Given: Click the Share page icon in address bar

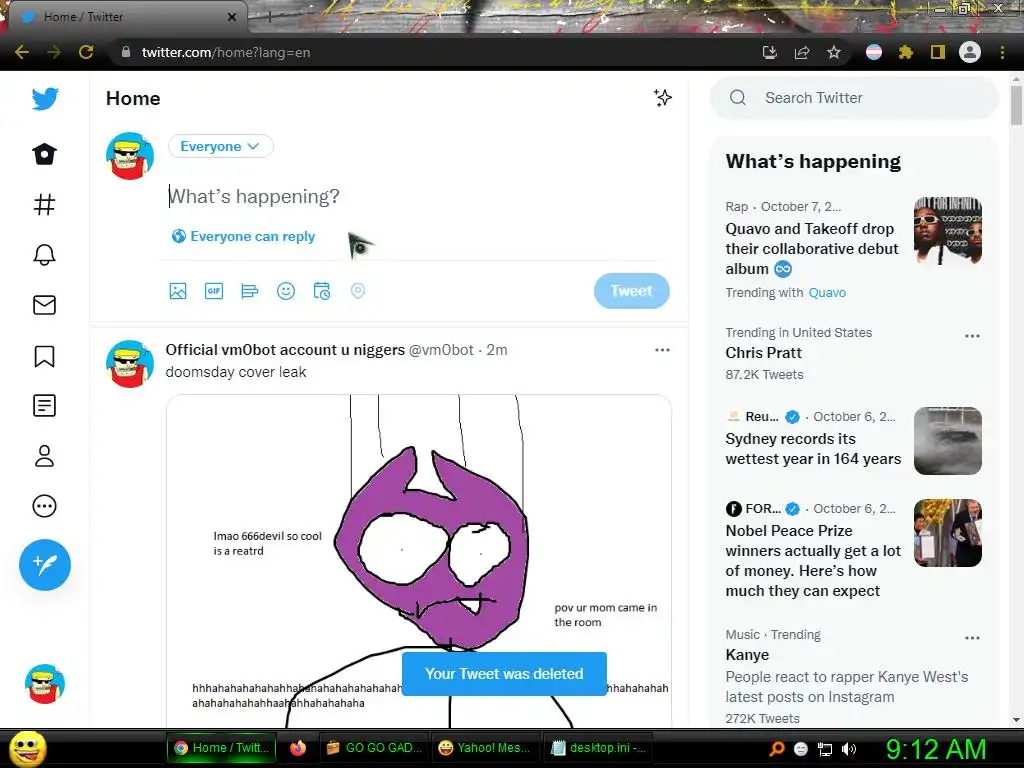Looking at the screenshot, I should [x=802, y=52].
